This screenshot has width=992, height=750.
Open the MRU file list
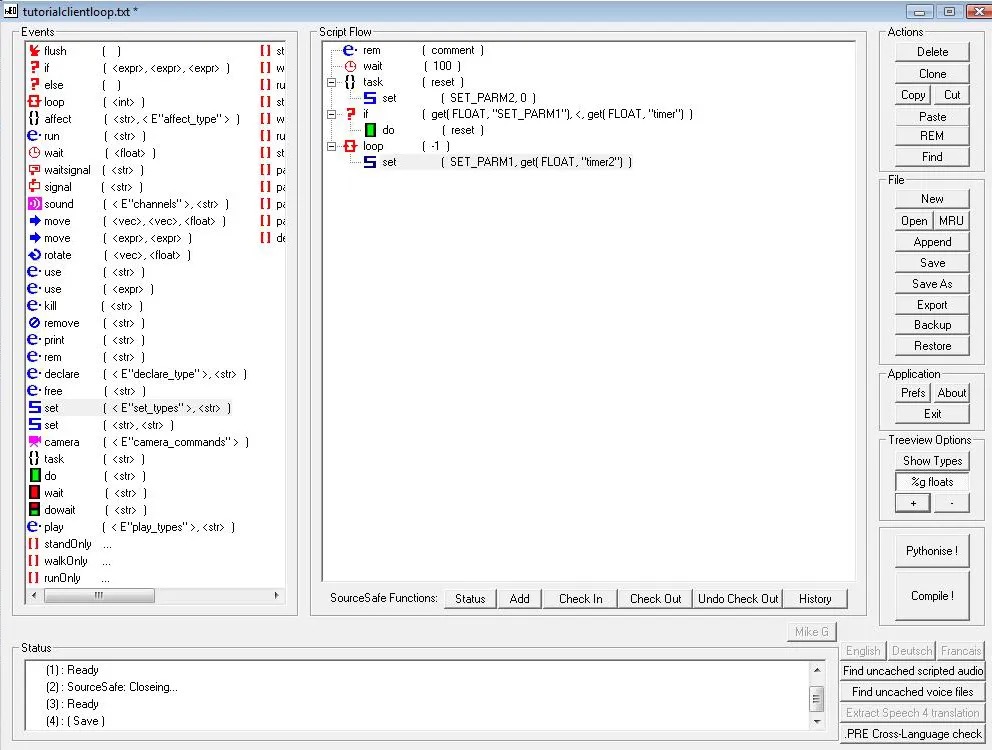point(951,220)
